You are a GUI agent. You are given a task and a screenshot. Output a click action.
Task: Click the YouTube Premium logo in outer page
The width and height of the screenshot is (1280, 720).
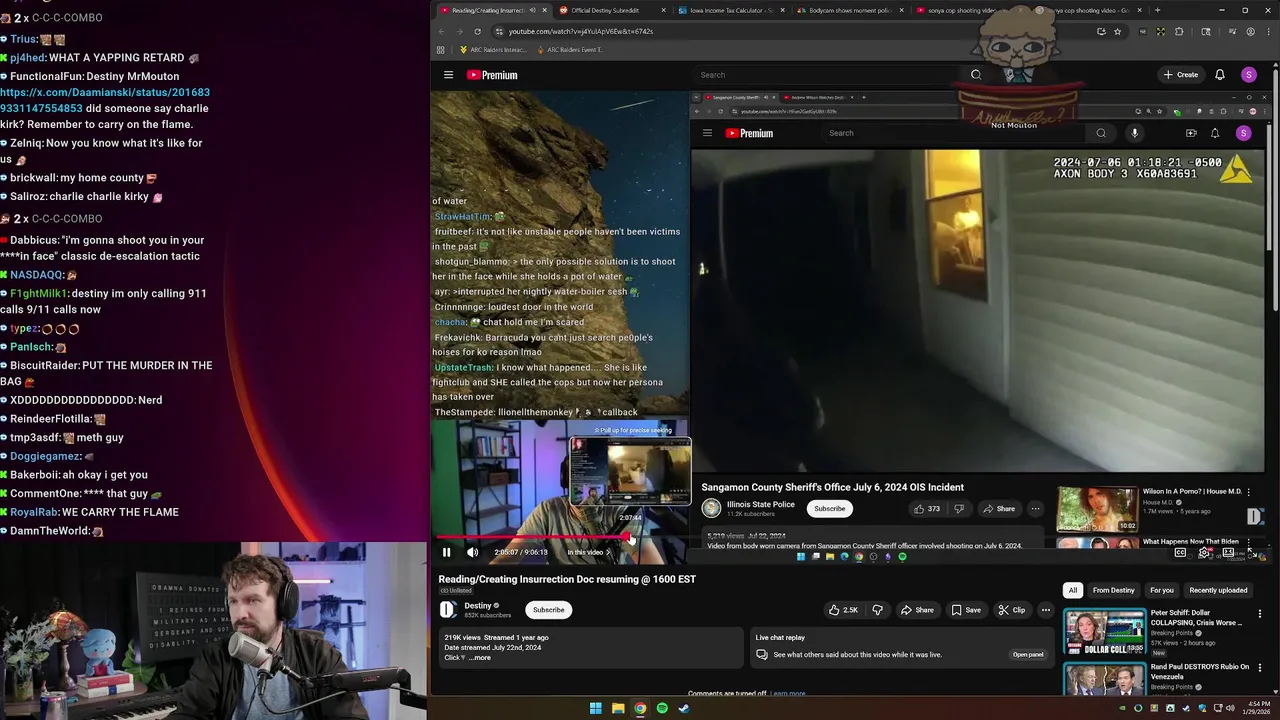tap(492, 75)
